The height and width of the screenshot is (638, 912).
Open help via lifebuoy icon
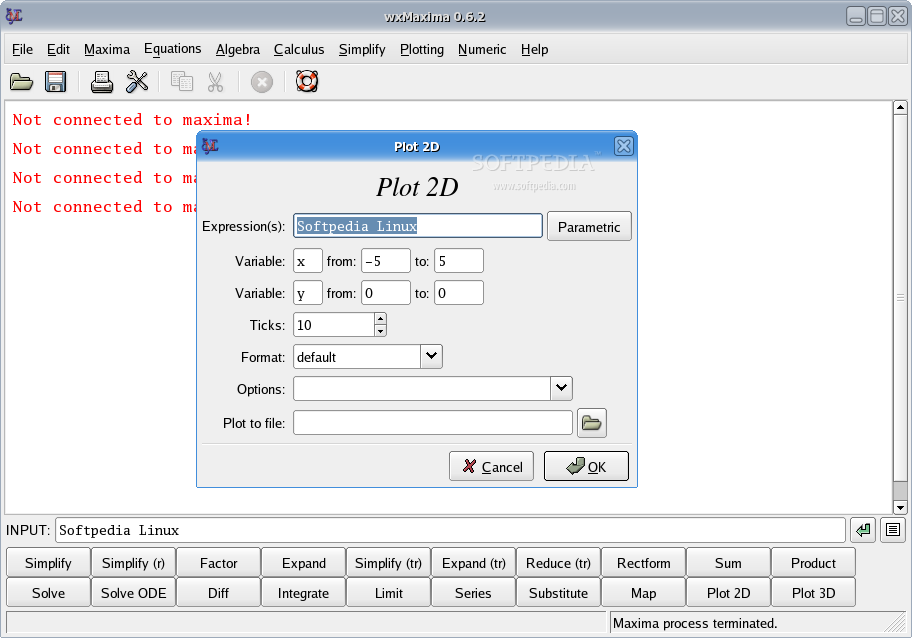tap(307, 81)
